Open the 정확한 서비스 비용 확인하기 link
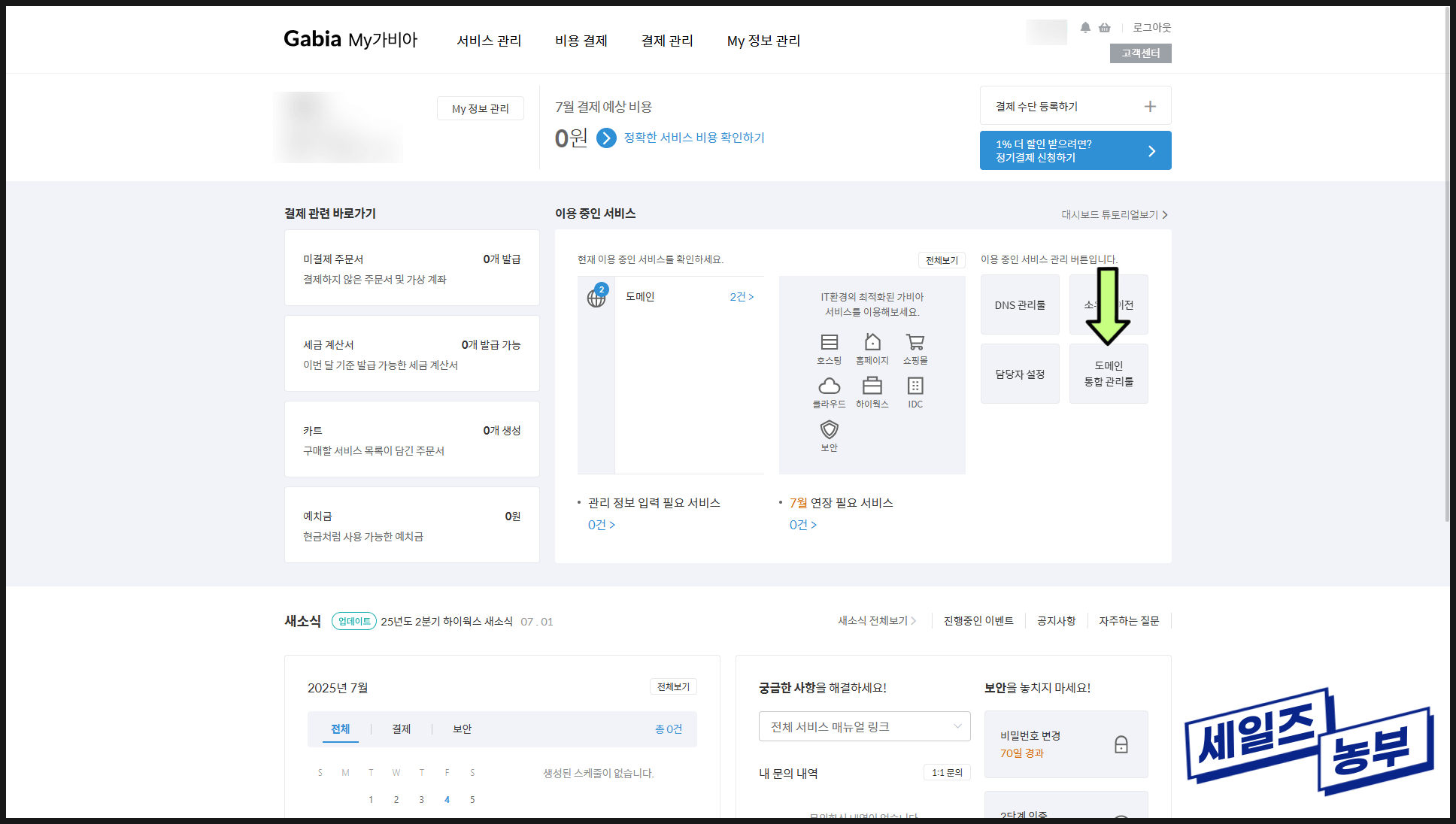 pos(693,138)
